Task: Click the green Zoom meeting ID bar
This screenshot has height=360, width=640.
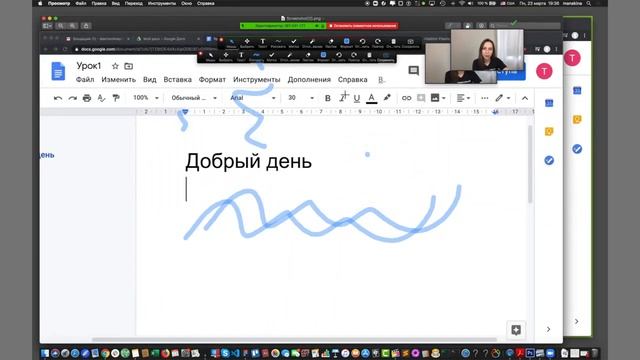Action: coord(283,26)
